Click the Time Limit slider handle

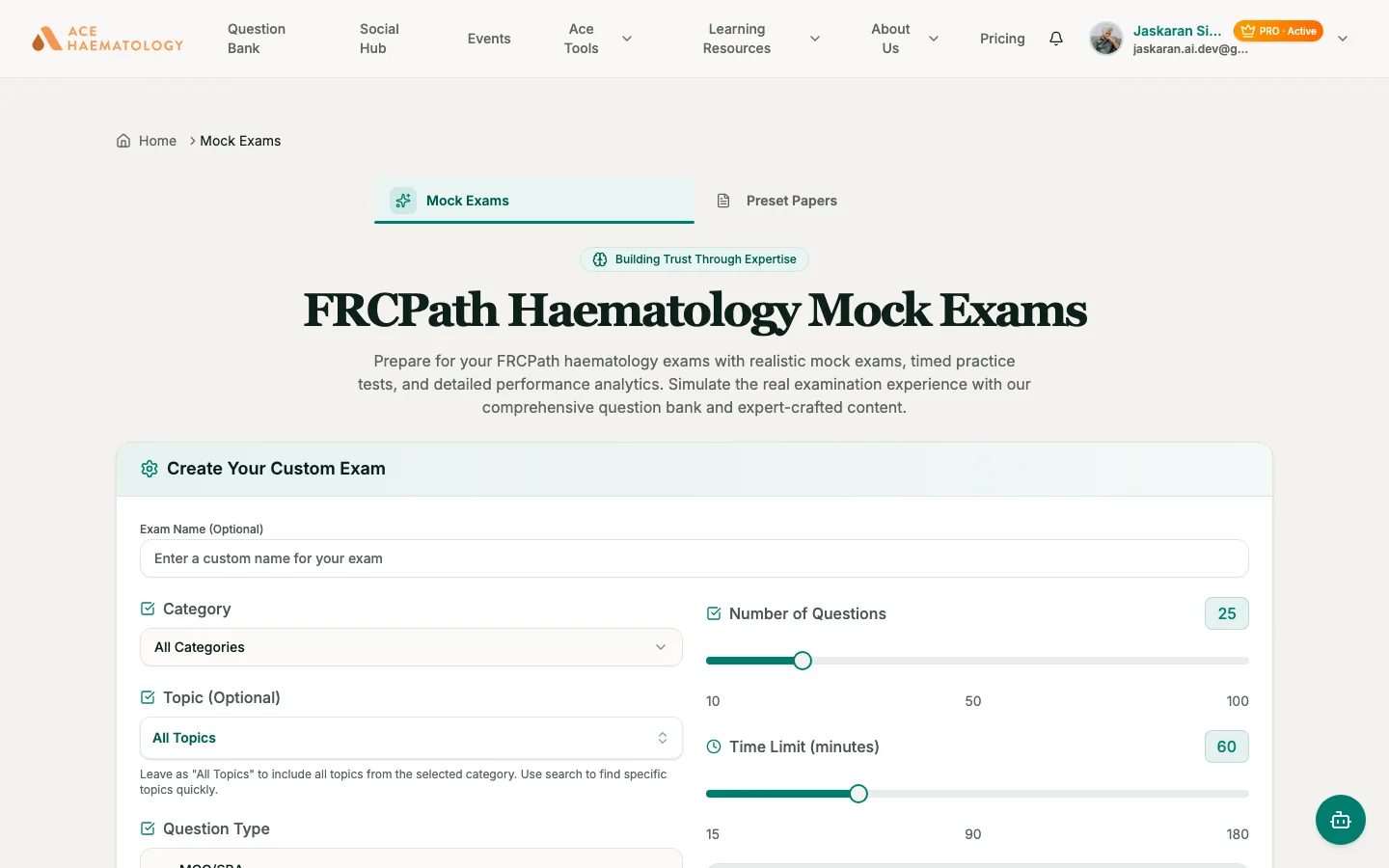click(858, 794)
